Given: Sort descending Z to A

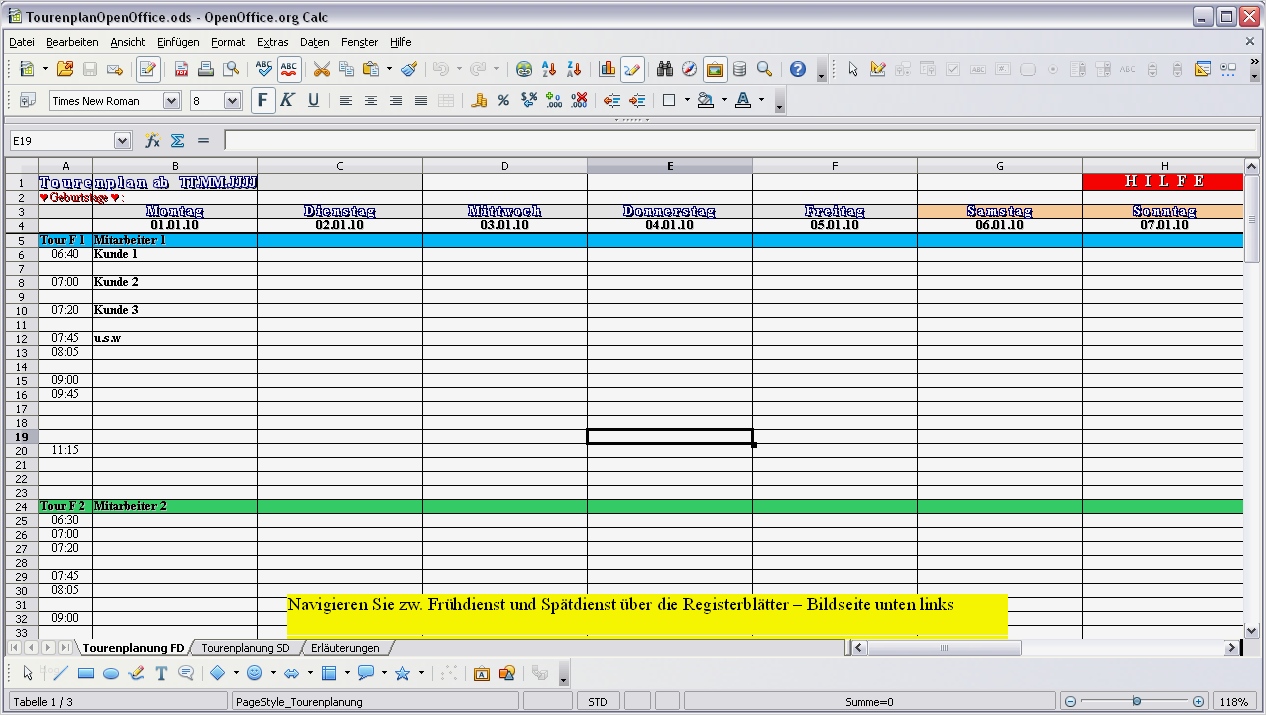Looking at the screenshot, I should click(573, 69).
